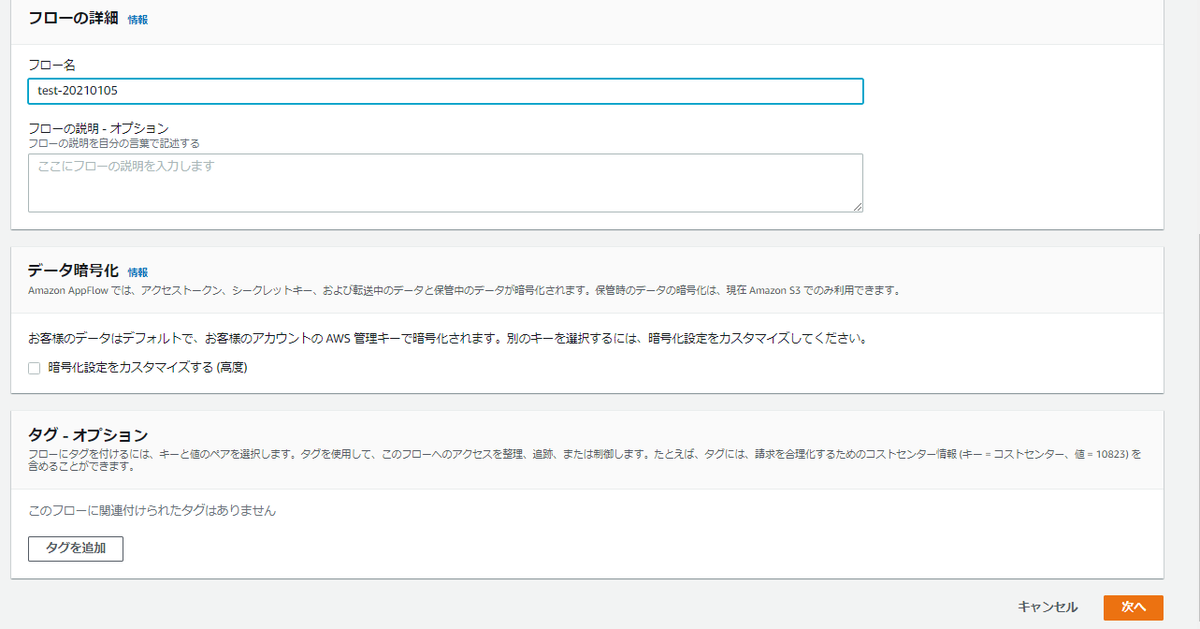Click the textarea resize grip at its corner
Viewport: 1200px width, 629px height.
[x=858, y=206]
